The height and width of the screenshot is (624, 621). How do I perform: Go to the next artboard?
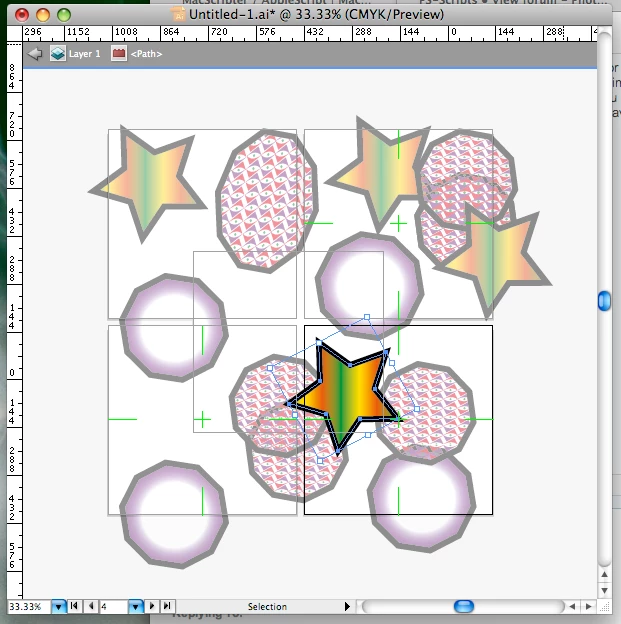151,606
